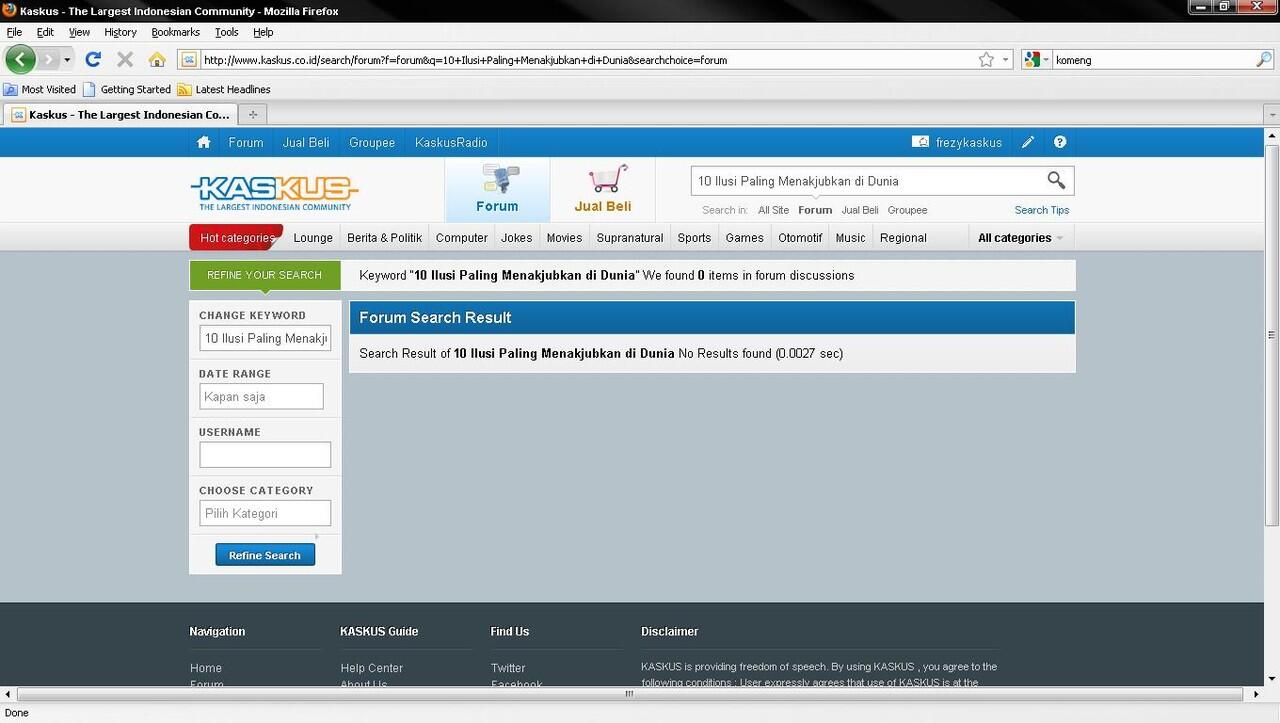Open the View menu
The image size is (1280, 723).
pyautogui.click(x=79, y=32)
